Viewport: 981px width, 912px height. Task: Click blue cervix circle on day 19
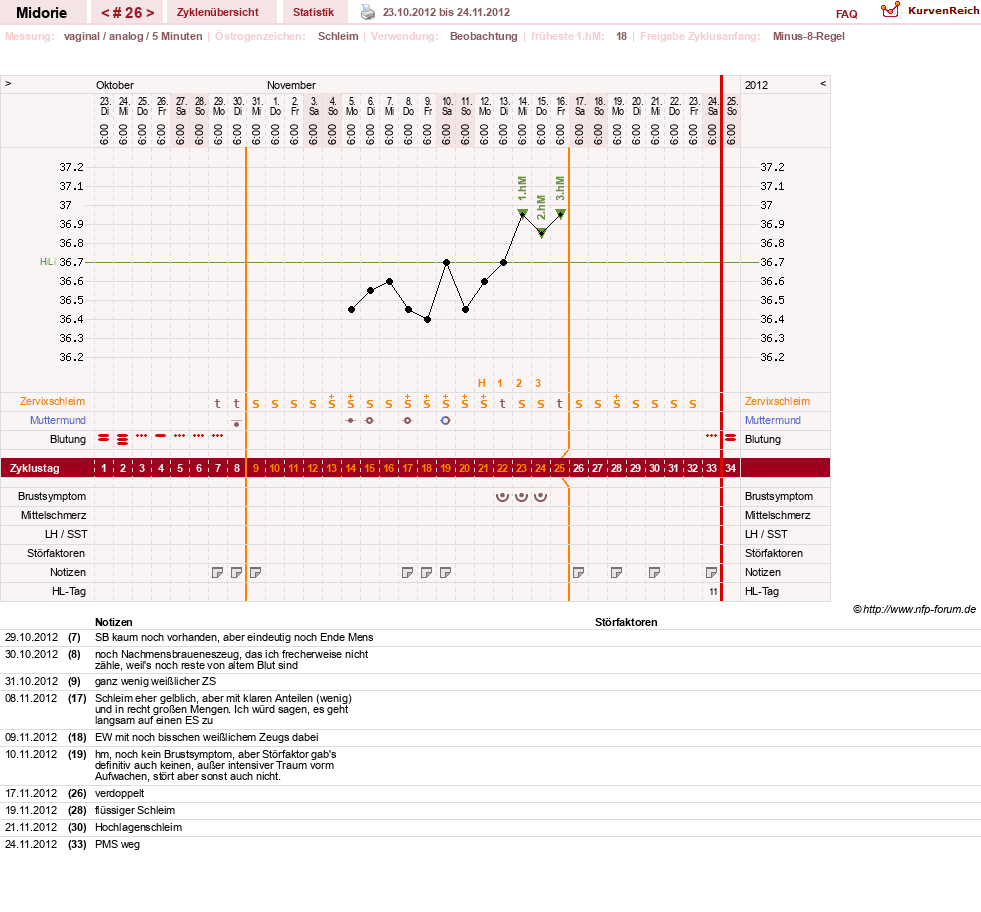(x=445, y=421)
